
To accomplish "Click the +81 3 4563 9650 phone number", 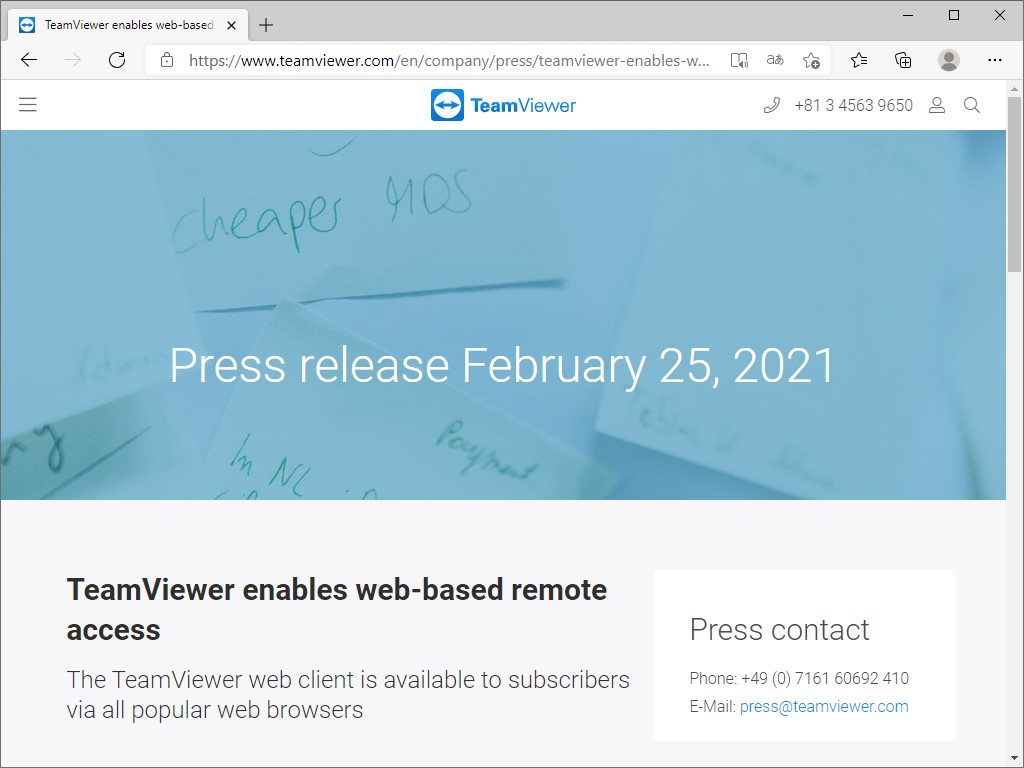I will coord(852,104).
